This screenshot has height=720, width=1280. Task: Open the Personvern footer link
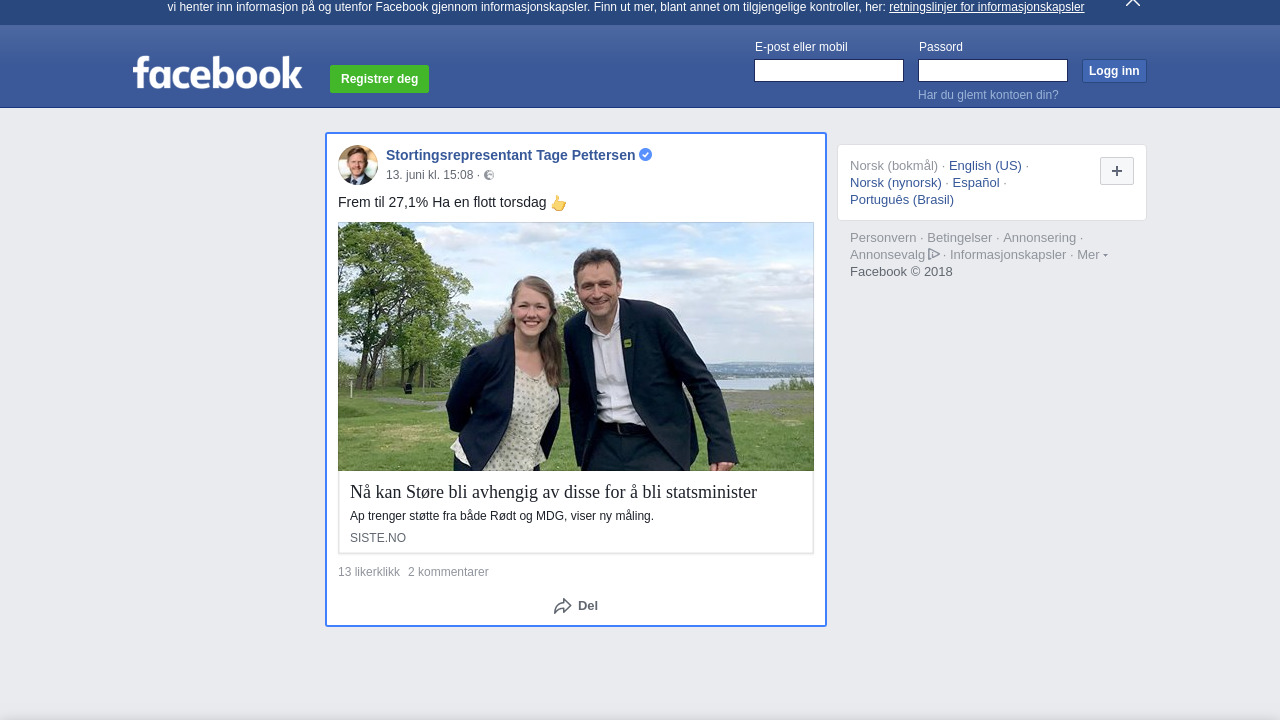(x=883, y=238)
